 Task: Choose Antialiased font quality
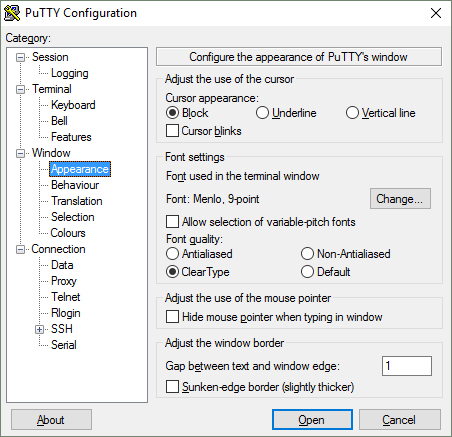pos(172,254)
